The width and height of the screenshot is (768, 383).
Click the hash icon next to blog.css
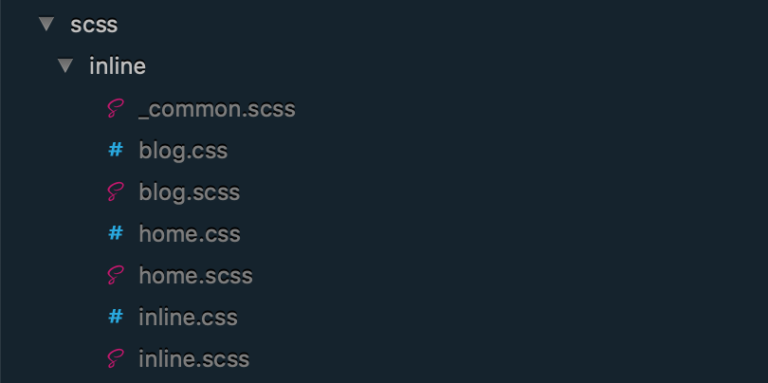(x=116, y=150)
